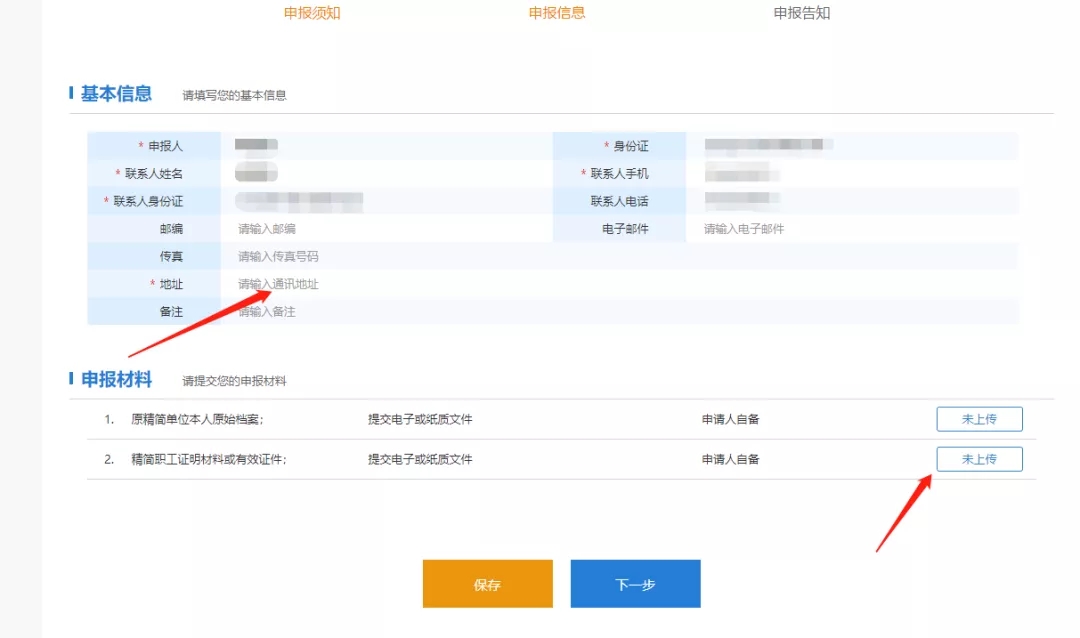Focus the 联系人手机 field

pos(852,173)
